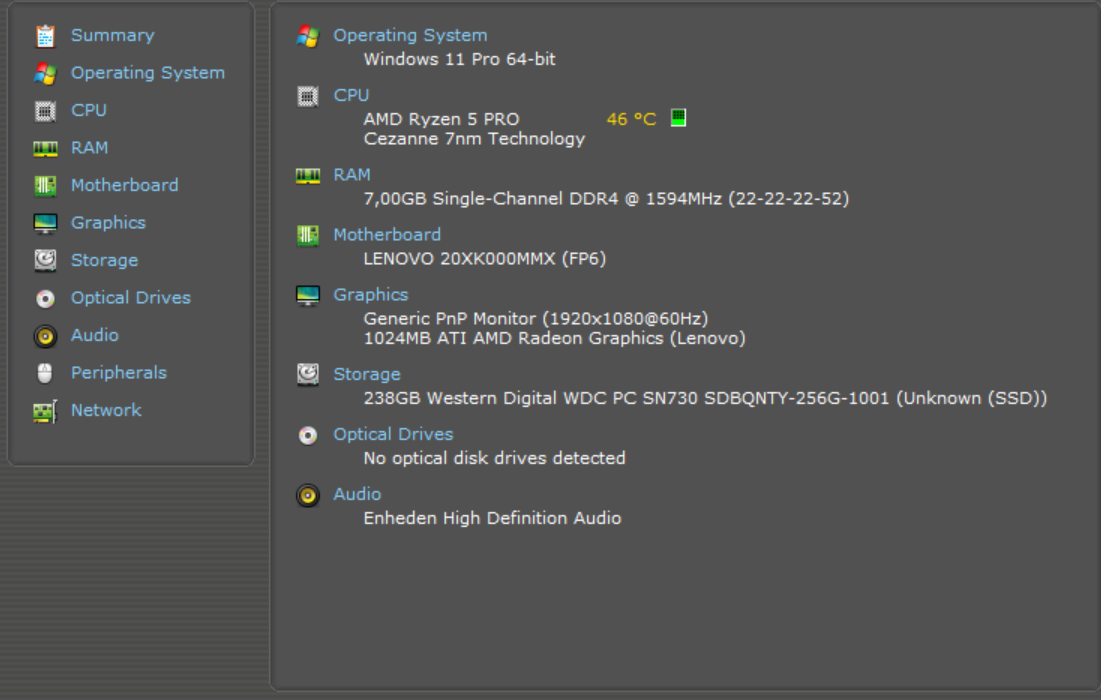
Task: Open the Graphics heading link in summary panel
Action: 371,295
